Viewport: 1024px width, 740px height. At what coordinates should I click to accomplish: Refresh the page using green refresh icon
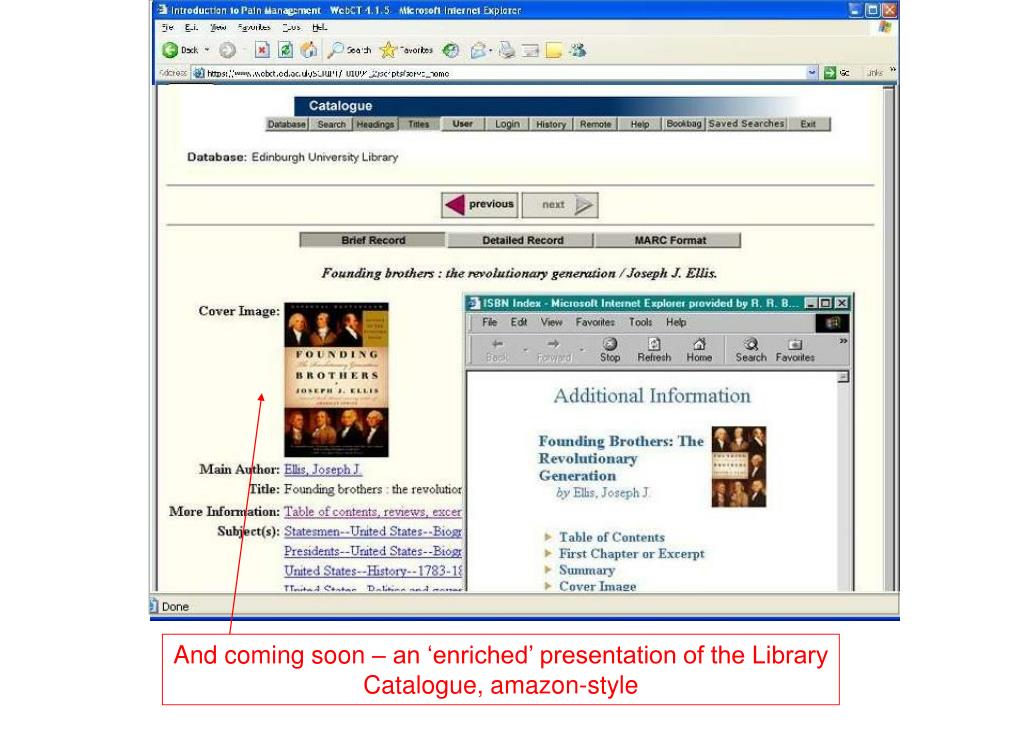[x=285, y=50]
